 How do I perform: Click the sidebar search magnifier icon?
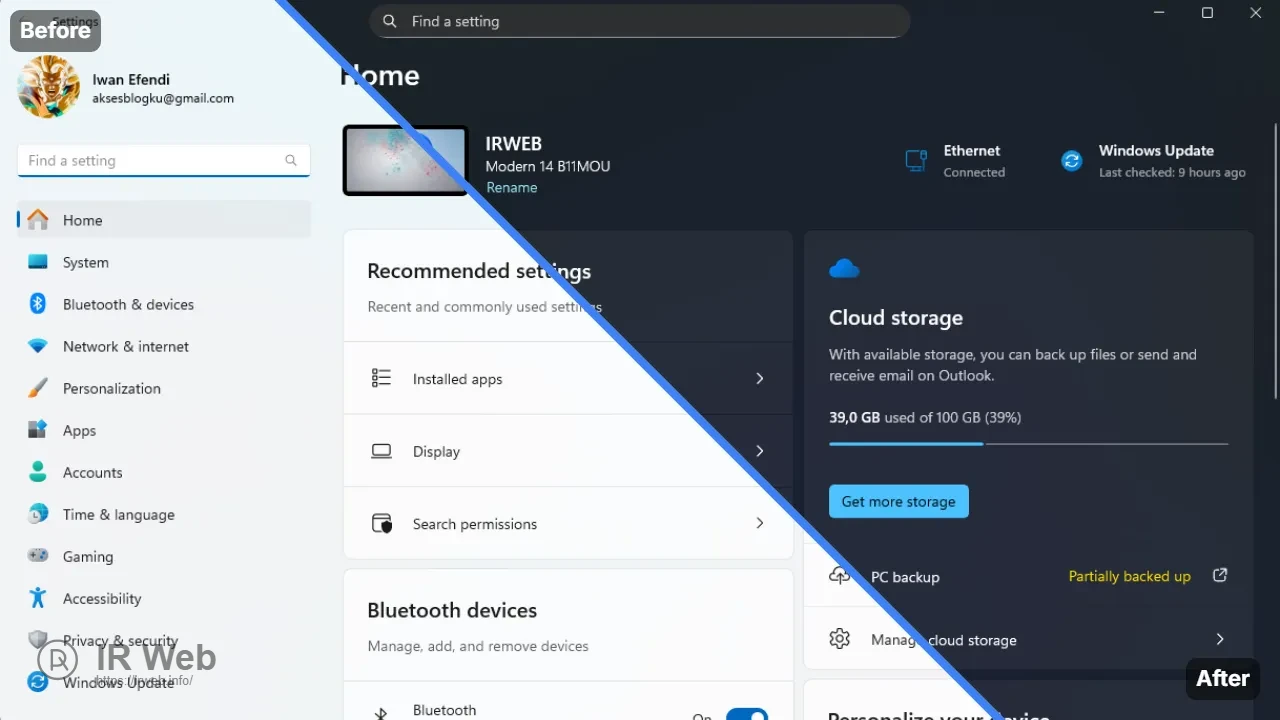click(x=291, y=160)
